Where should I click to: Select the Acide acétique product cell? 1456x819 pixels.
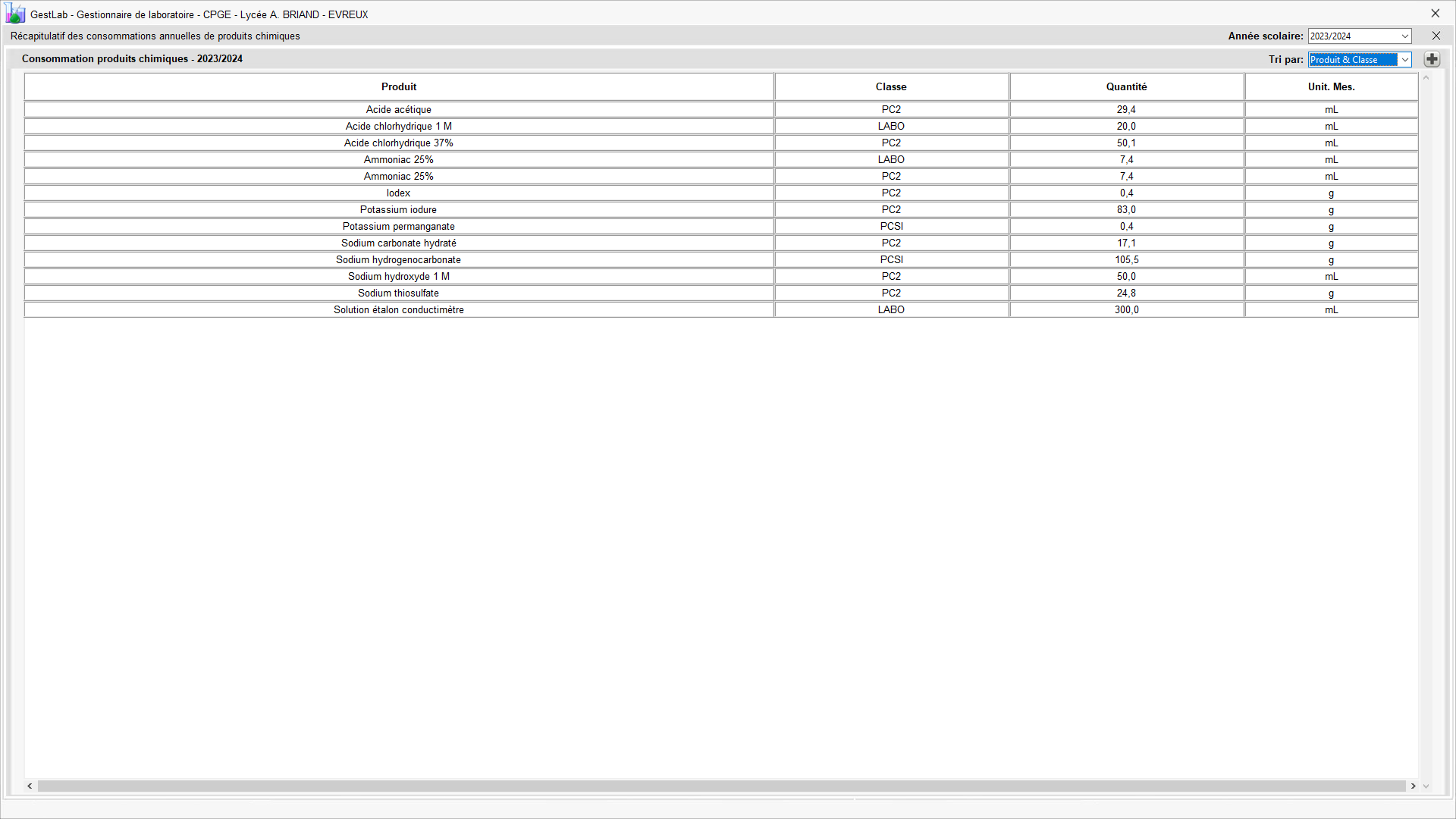(x=399, y=109)
